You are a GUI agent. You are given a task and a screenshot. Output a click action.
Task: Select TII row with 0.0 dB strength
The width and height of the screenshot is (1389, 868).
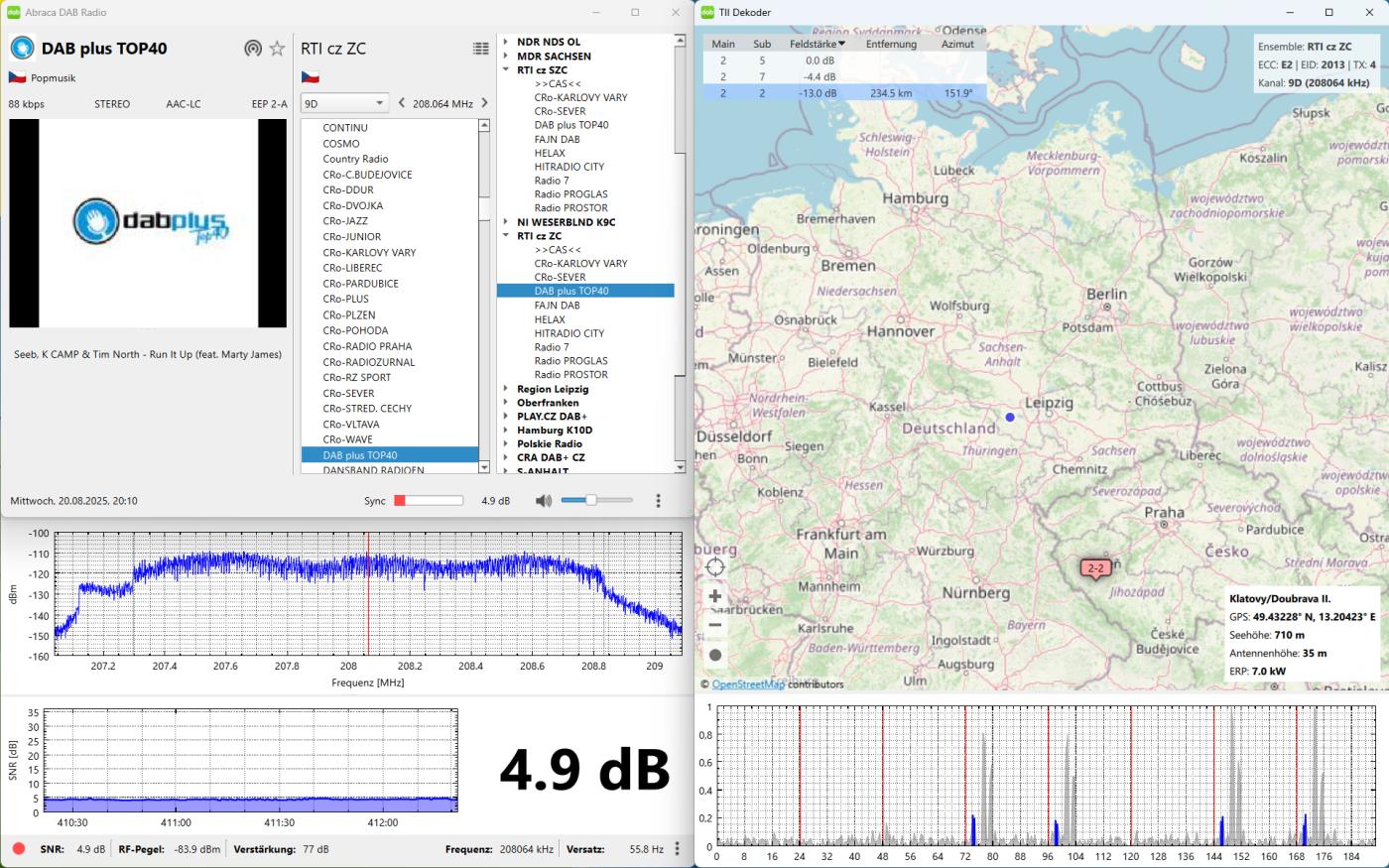pos(845,61)
